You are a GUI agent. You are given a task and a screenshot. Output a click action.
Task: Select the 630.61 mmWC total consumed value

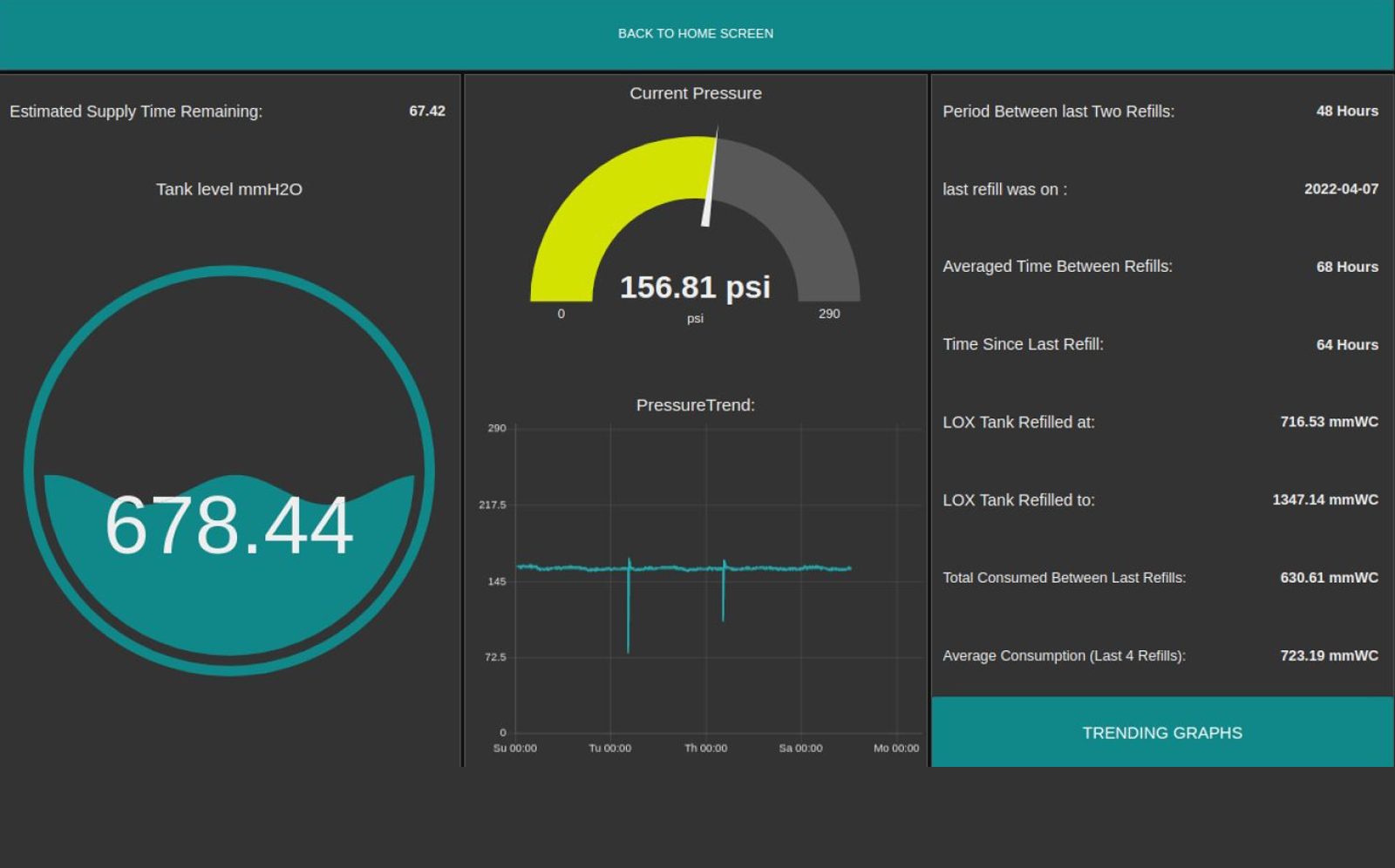pos(1329,578)
